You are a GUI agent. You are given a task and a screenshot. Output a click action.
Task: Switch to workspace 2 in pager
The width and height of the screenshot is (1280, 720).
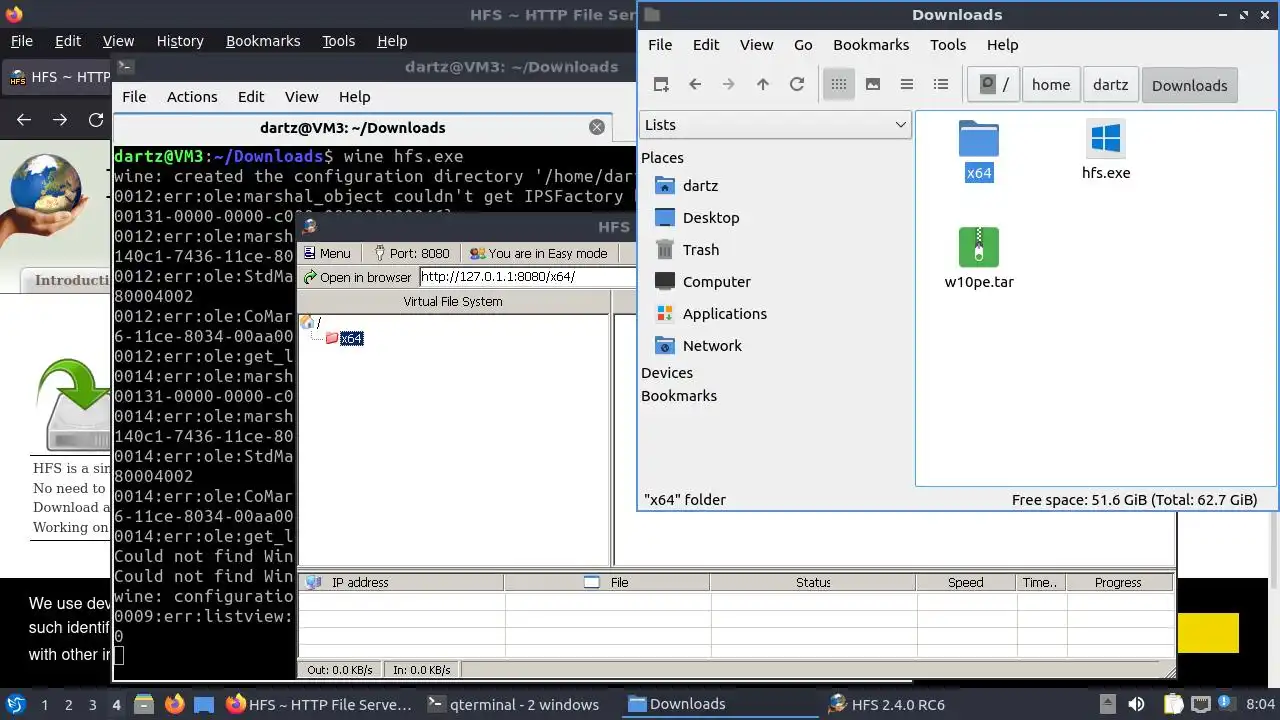(68, 704)
